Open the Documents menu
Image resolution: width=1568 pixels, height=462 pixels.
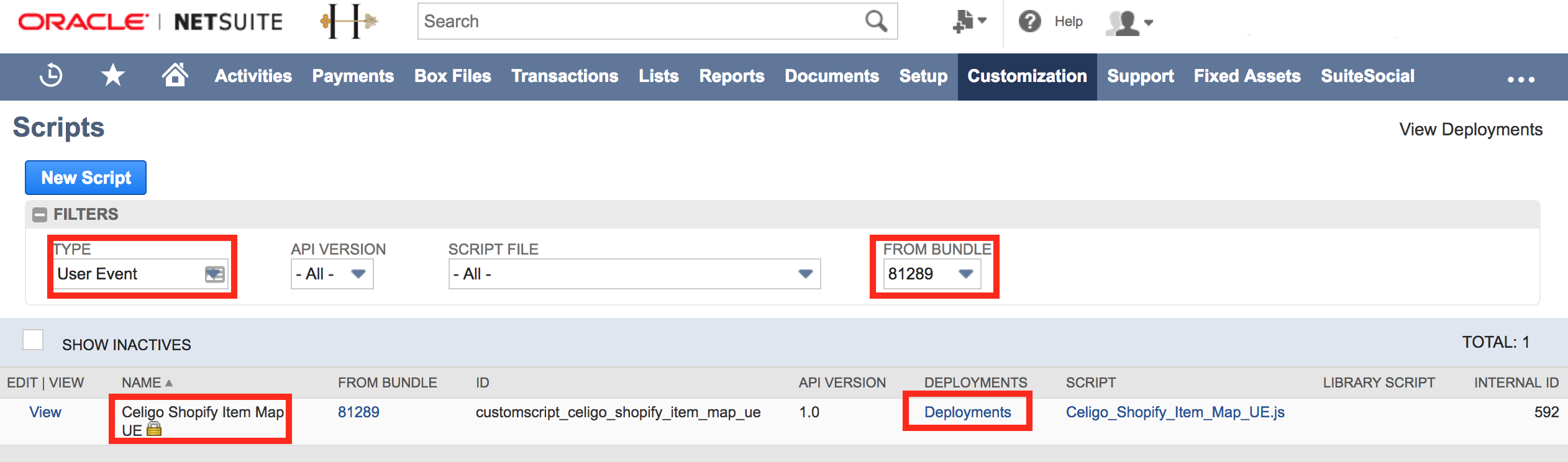(x=832, y=76)
